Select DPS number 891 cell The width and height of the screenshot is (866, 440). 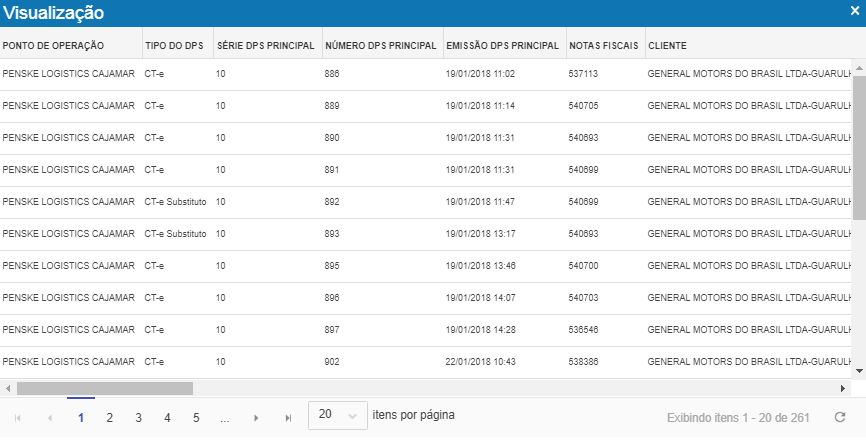332,169
